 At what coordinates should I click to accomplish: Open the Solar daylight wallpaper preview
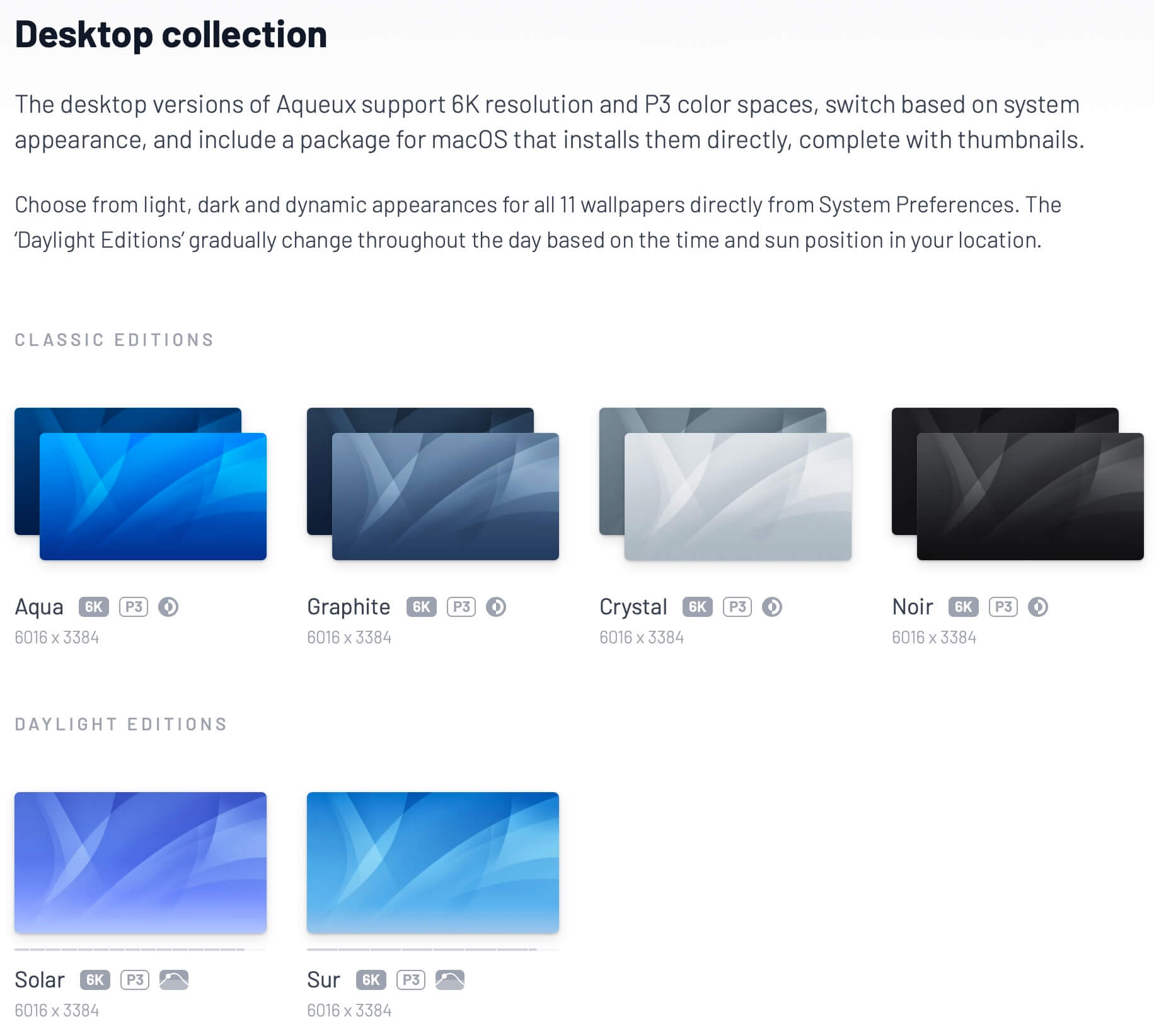141,863
